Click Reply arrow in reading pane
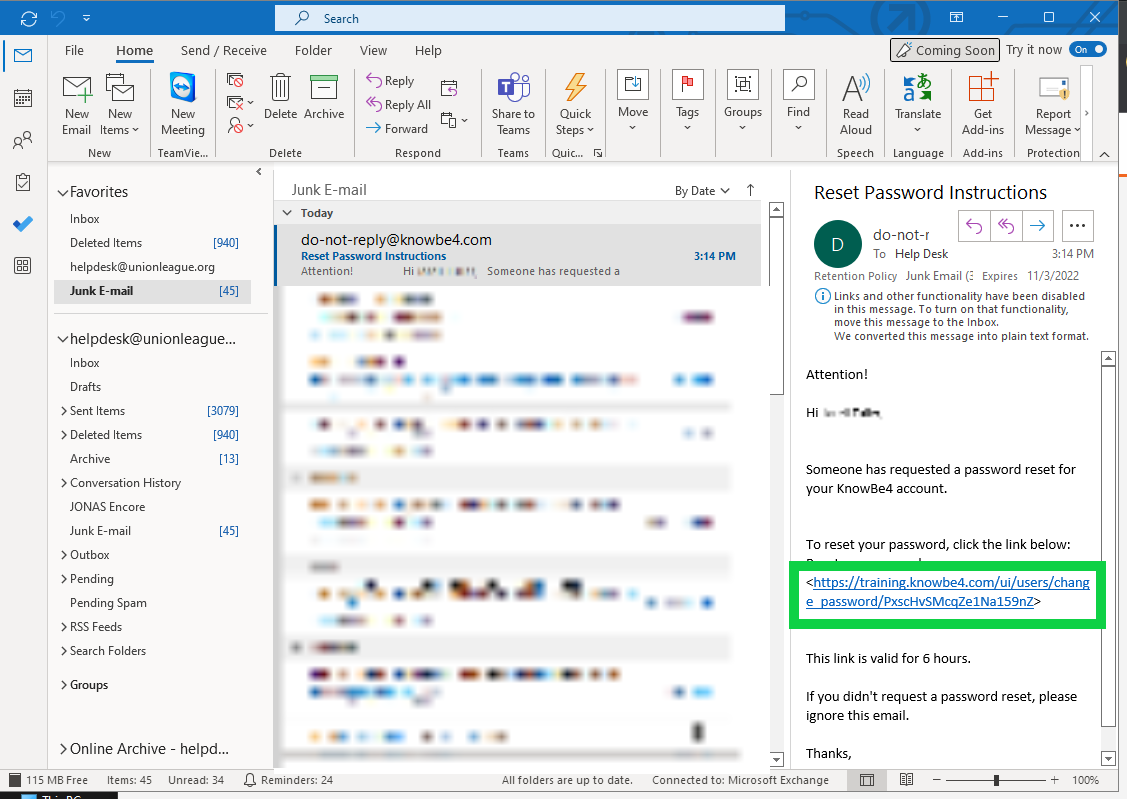1127x799 pixels. coord(974,226)
